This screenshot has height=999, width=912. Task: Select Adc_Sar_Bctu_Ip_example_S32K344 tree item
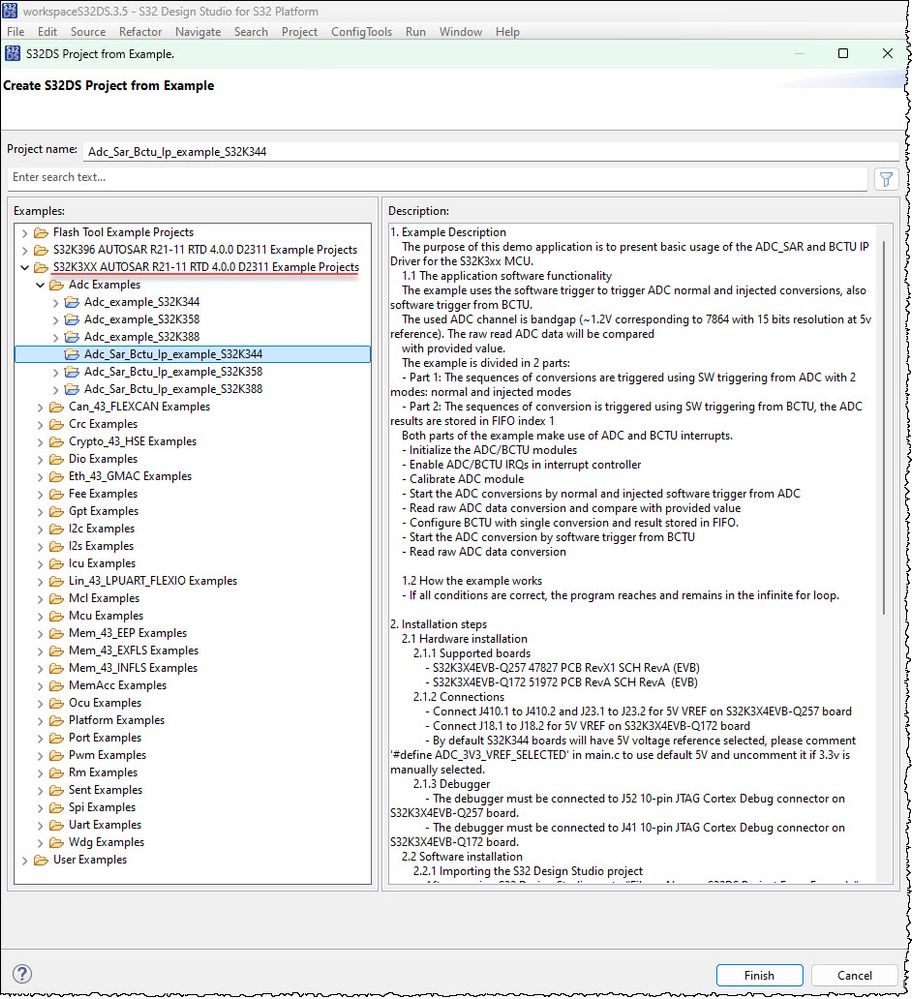click(192, 354)
